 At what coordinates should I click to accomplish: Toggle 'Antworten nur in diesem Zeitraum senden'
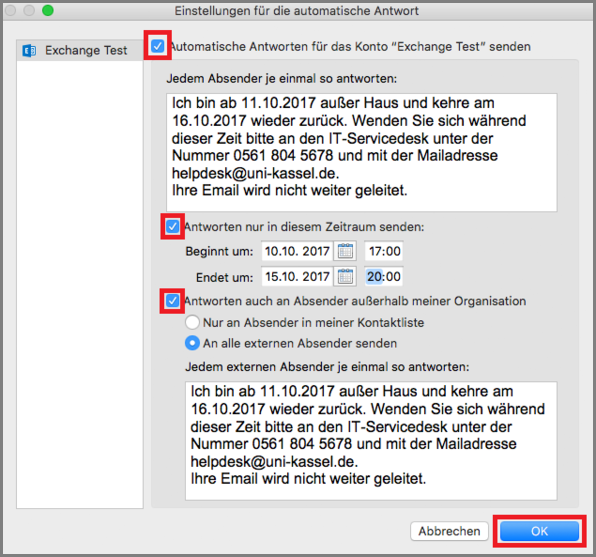(173, 227)
